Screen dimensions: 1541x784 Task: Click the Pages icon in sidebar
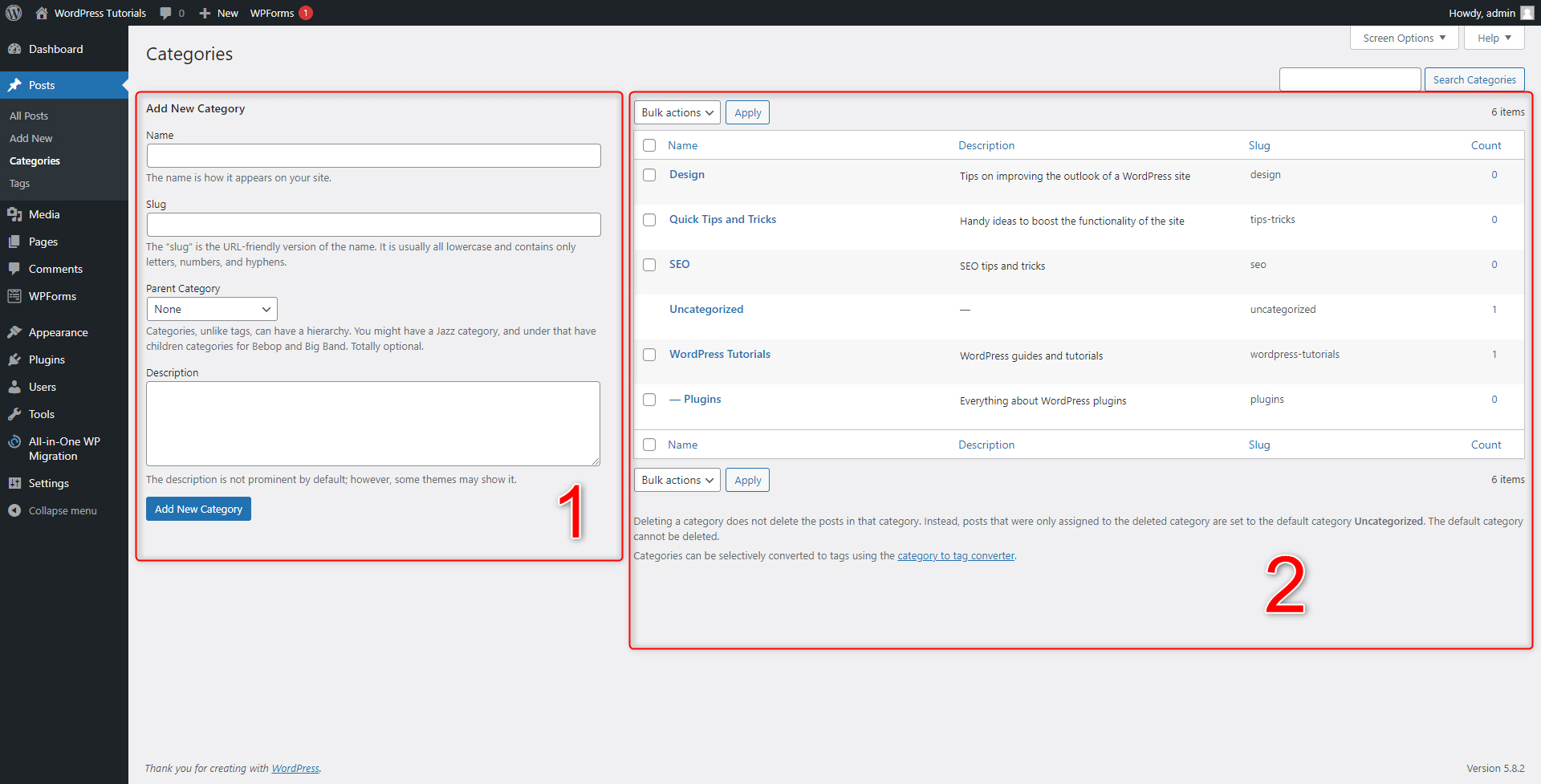click(14, 242)
